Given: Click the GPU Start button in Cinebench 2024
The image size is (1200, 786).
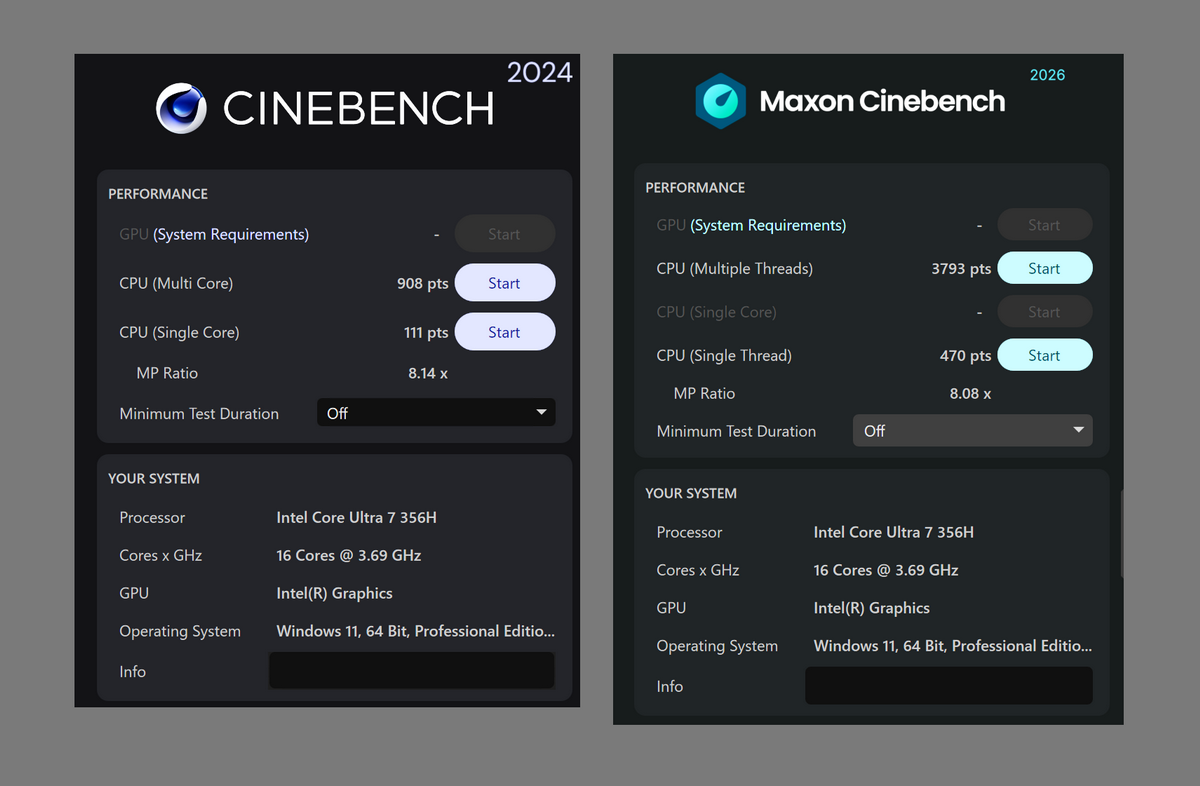Looking at the screenshot, I should click(x=505, y=234).
